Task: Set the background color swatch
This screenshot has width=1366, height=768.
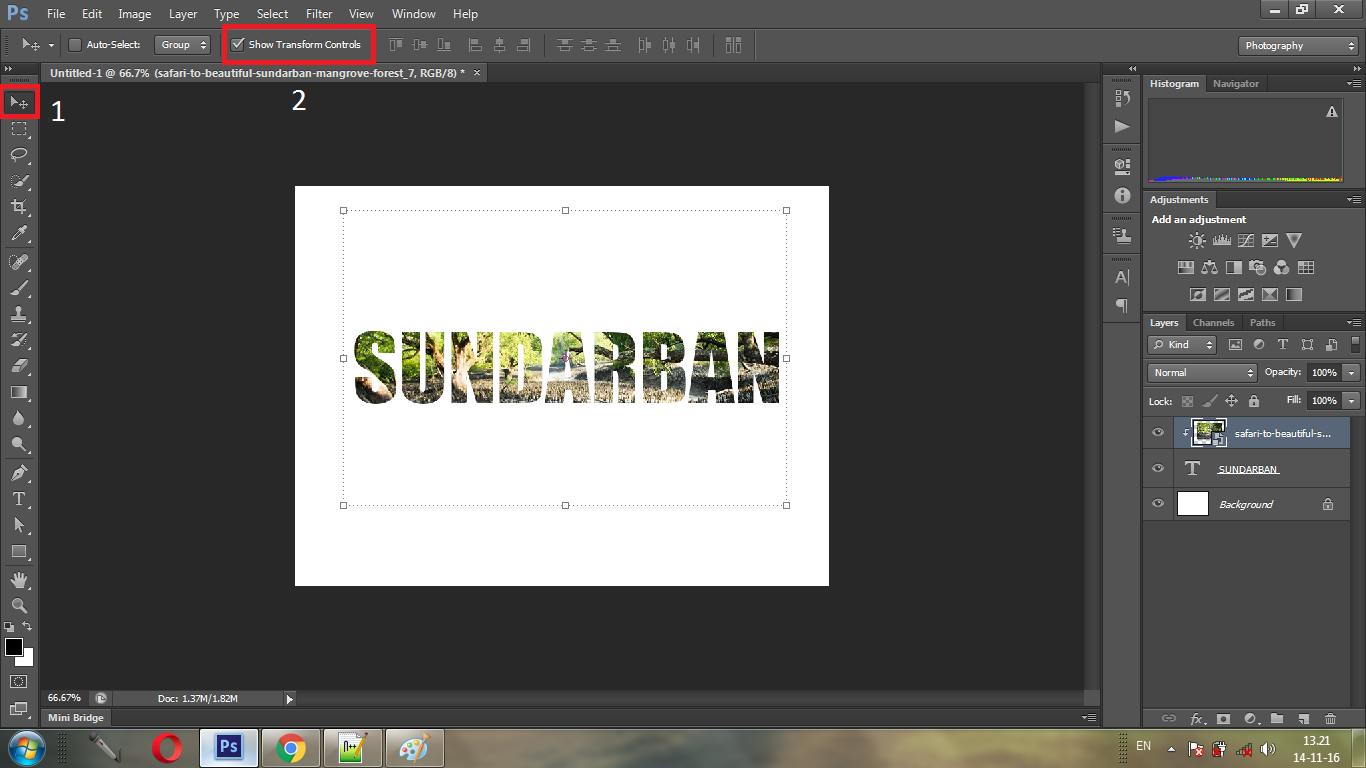Action: tap(25, 658)
